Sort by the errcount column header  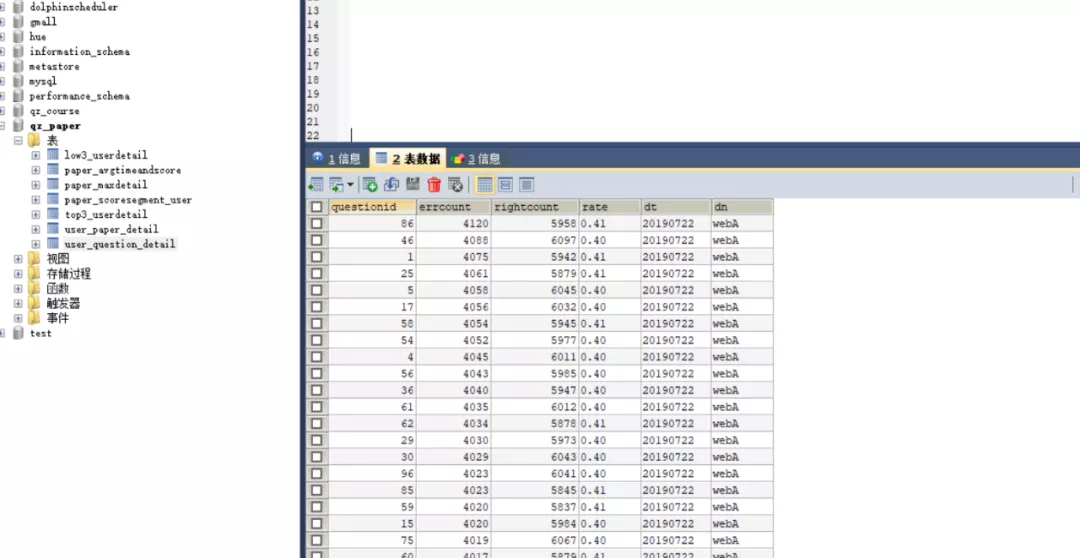click(453, 207)
